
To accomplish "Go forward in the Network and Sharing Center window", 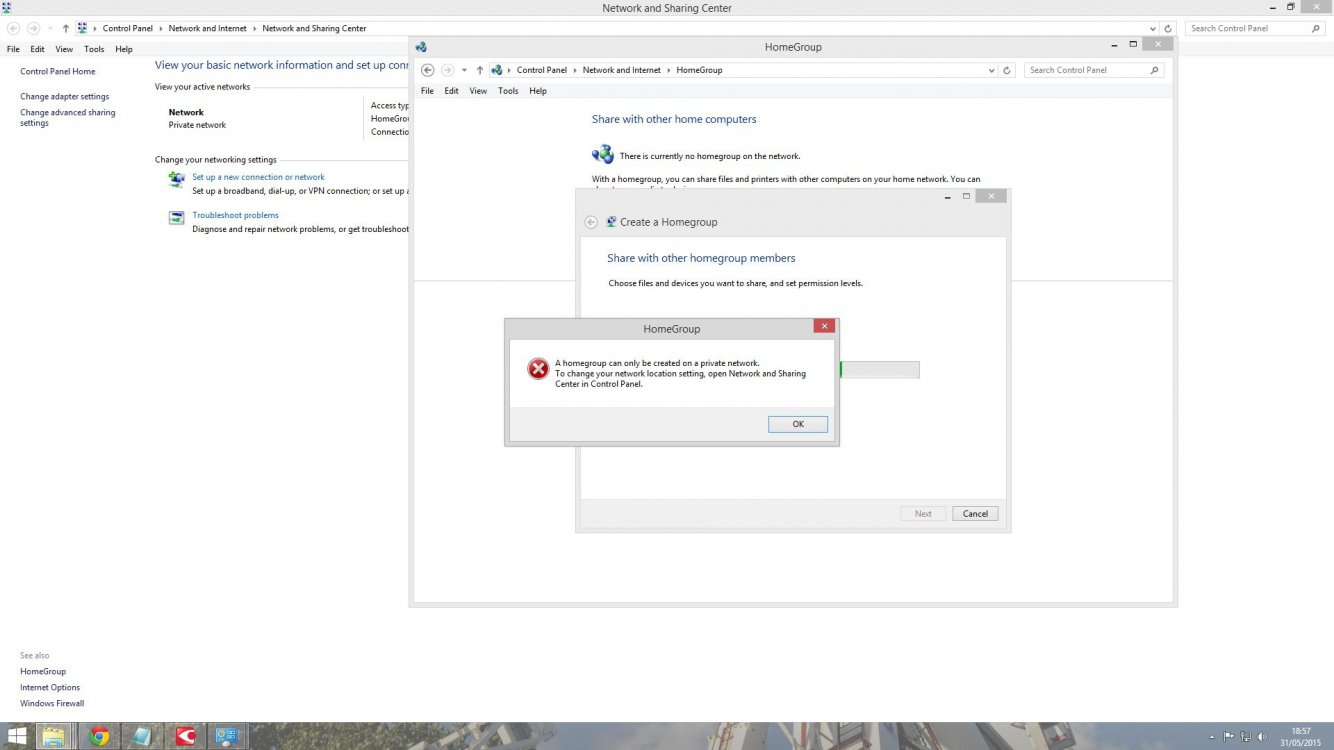I will click(33, 28).
